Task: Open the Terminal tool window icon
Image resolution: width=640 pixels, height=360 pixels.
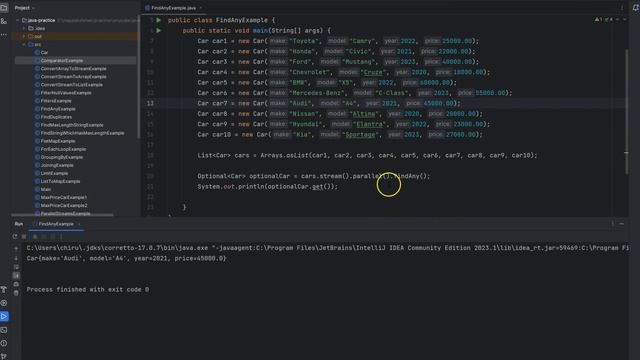Action: point(4,330)
